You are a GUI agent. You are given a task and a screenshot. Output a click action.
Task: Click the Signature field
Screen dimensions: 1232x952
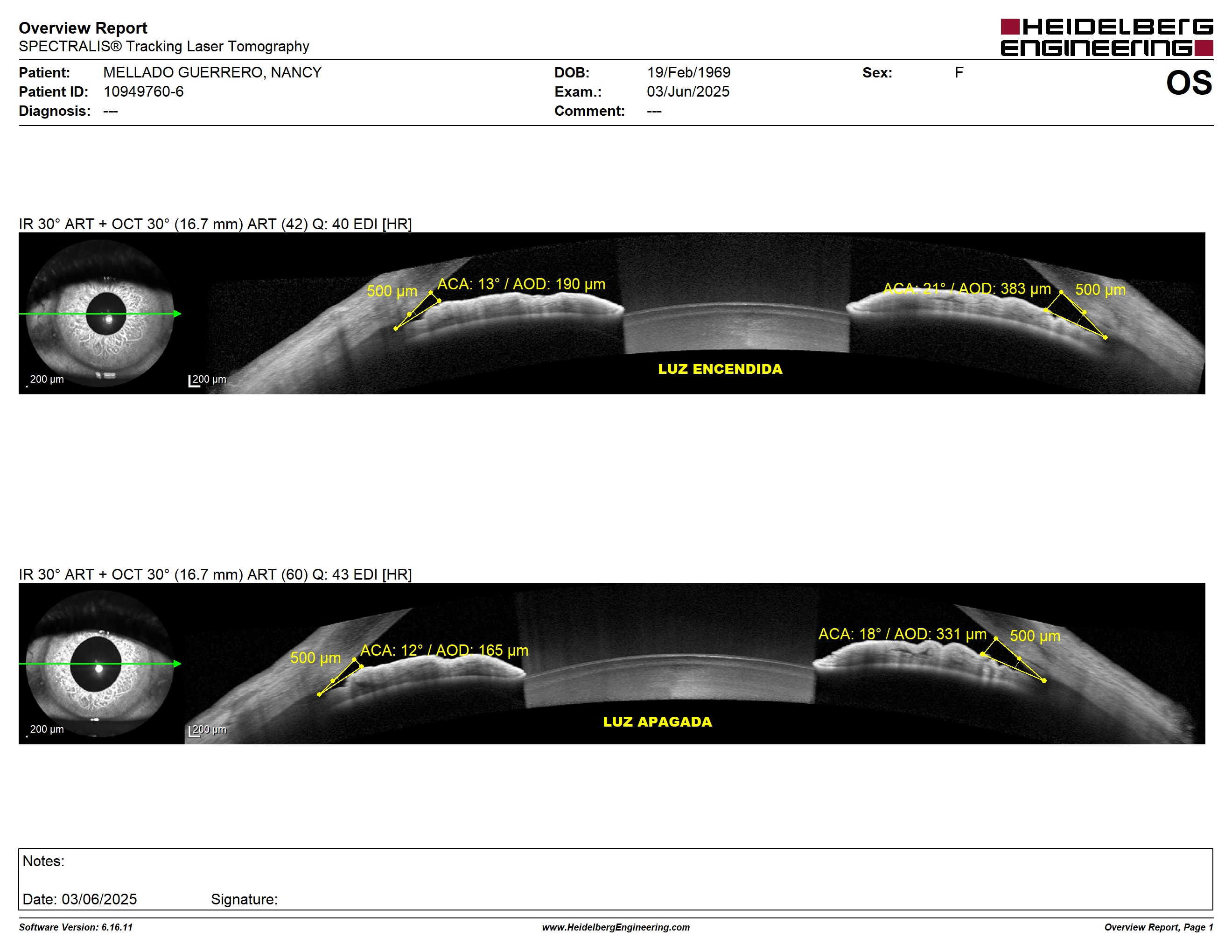coord(244,899)
